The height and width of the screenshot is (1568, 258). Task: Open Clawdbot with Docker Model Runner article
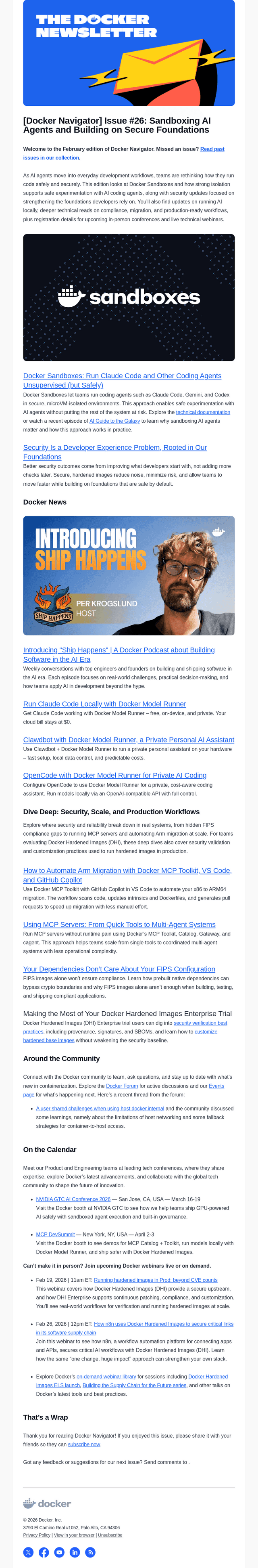pyautogui.click(x=128, y=740)
